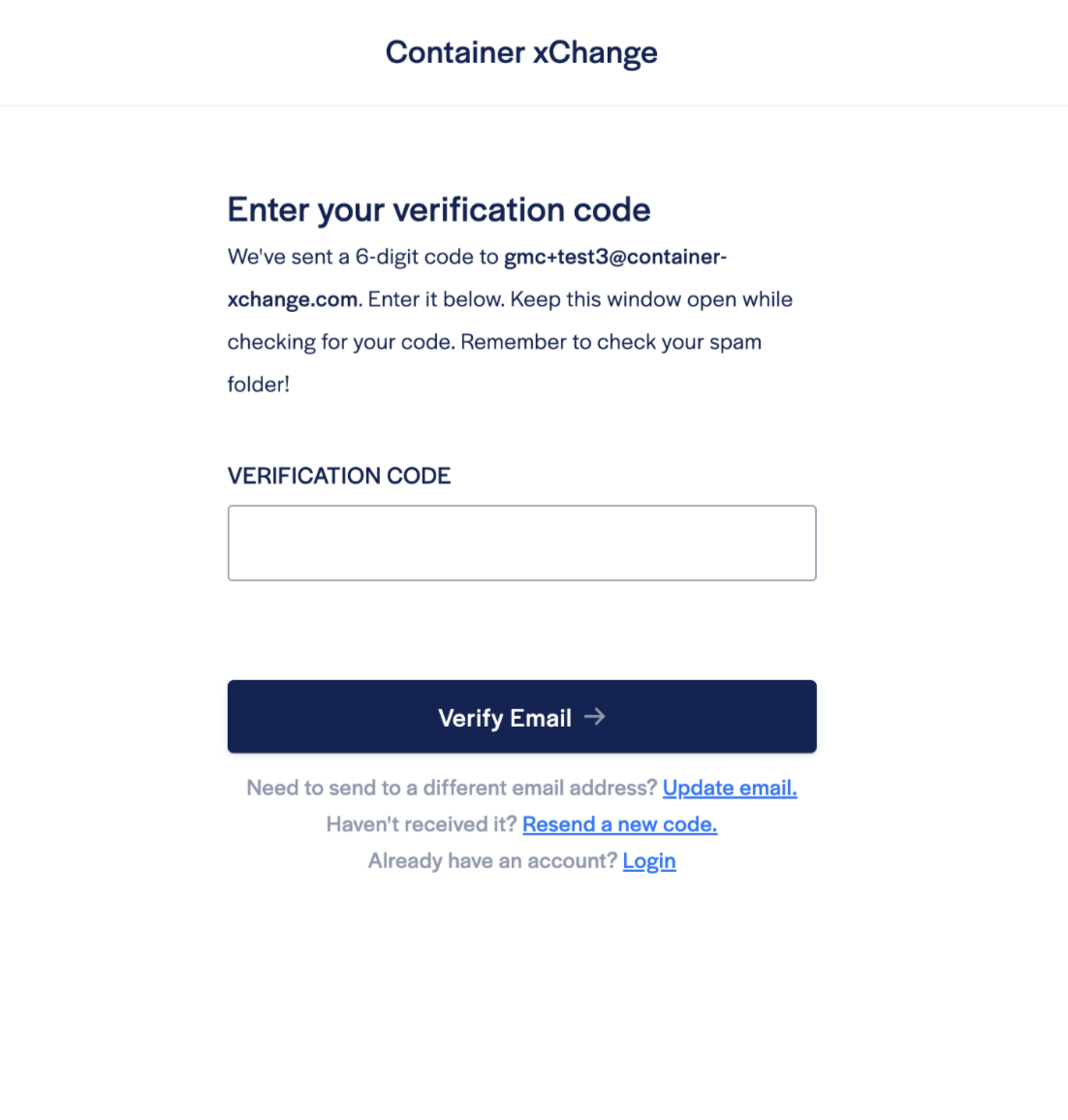Submit using the Verify Email button
This screenshot has width=1068, height=1120.
tap(521, 716)
